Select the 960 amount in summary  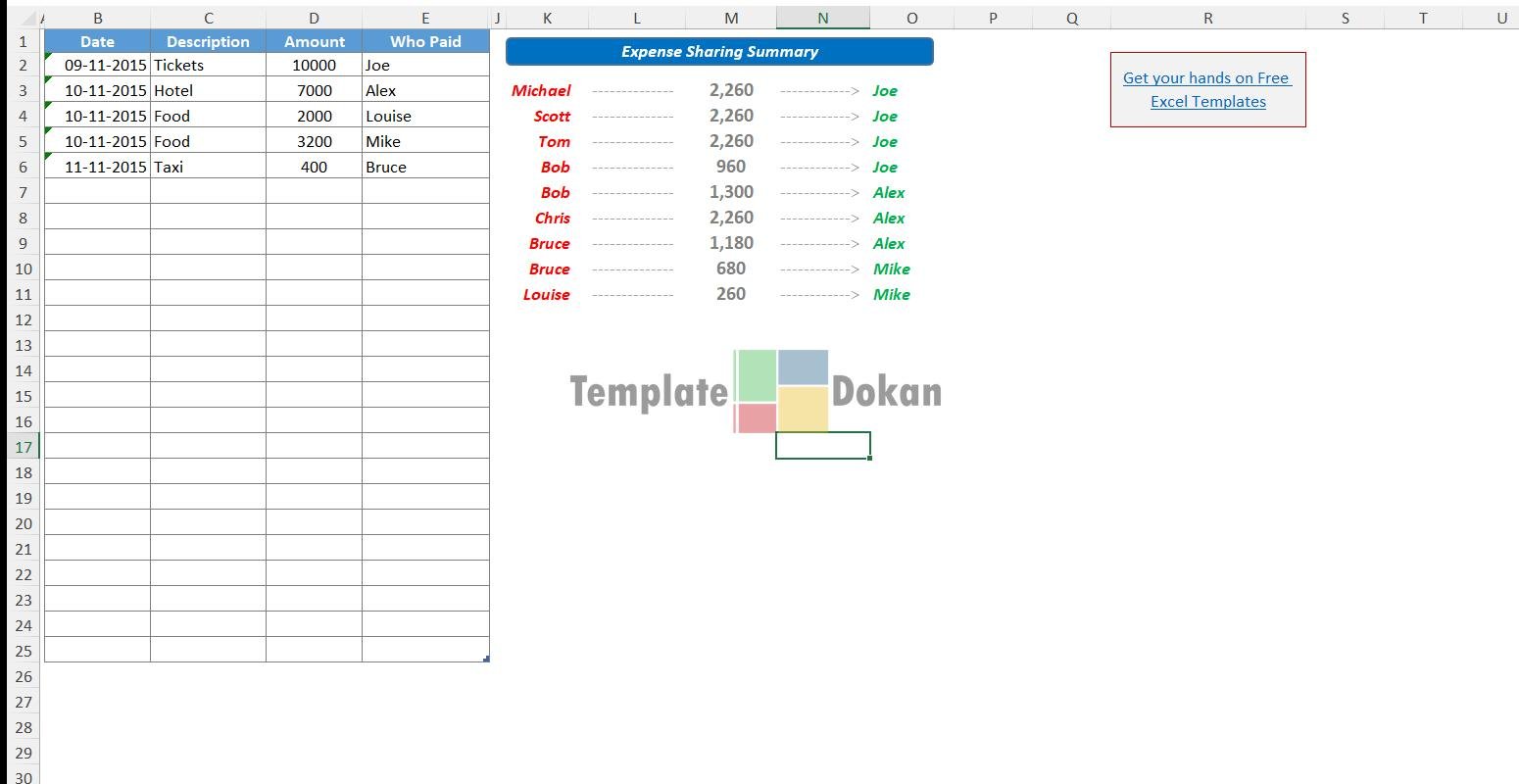[x=731, y=167]
